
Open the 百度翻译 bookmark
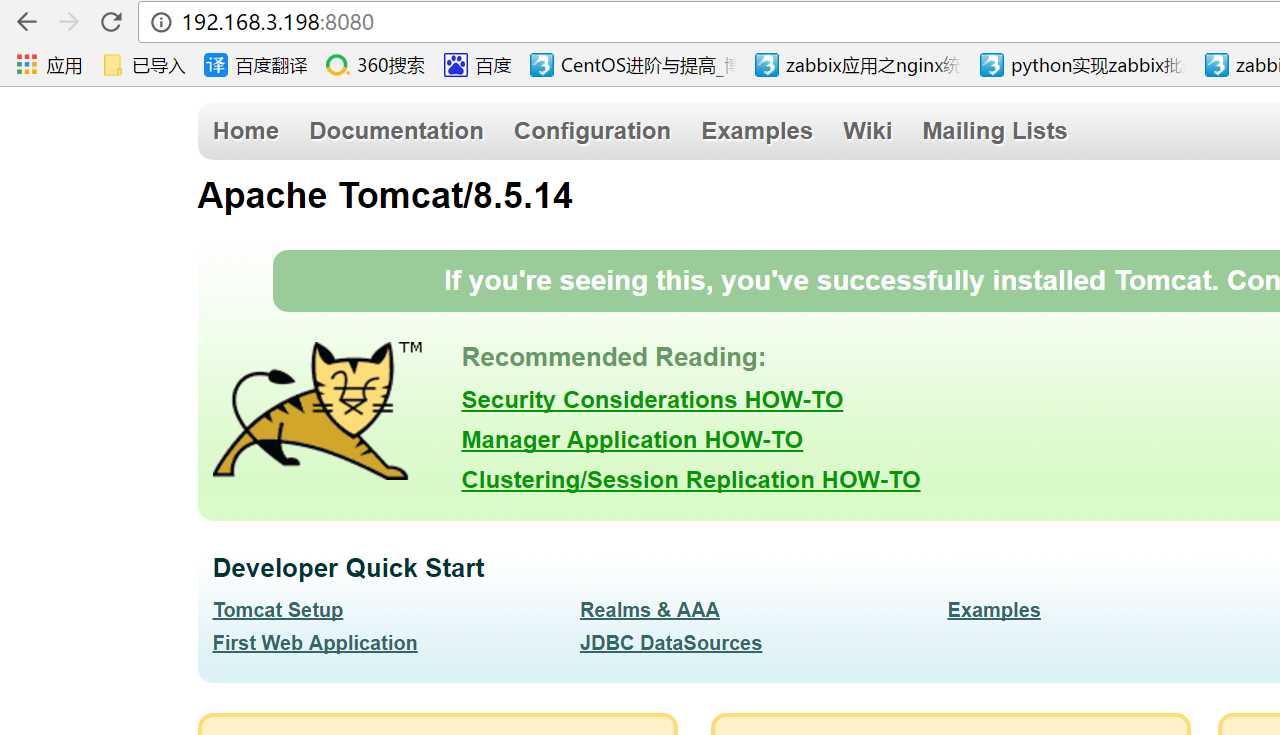pos(256,66)
